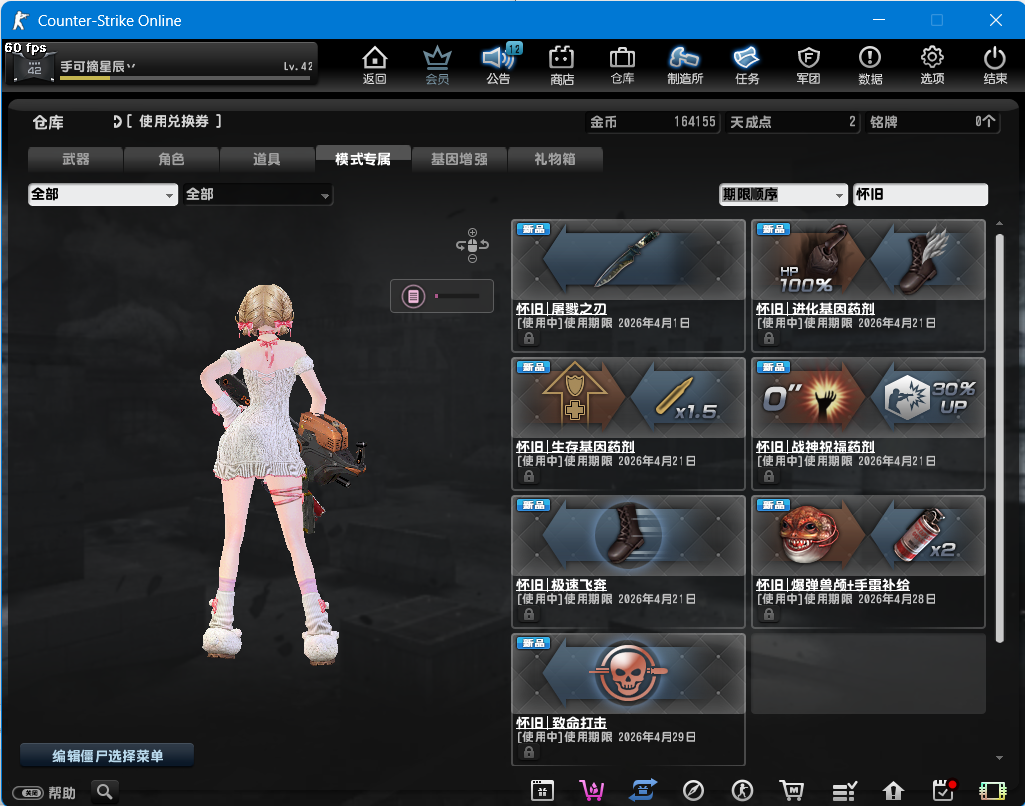Click the player level experience progress bar
The image size is (1025, 806).
tap(185, 78)
